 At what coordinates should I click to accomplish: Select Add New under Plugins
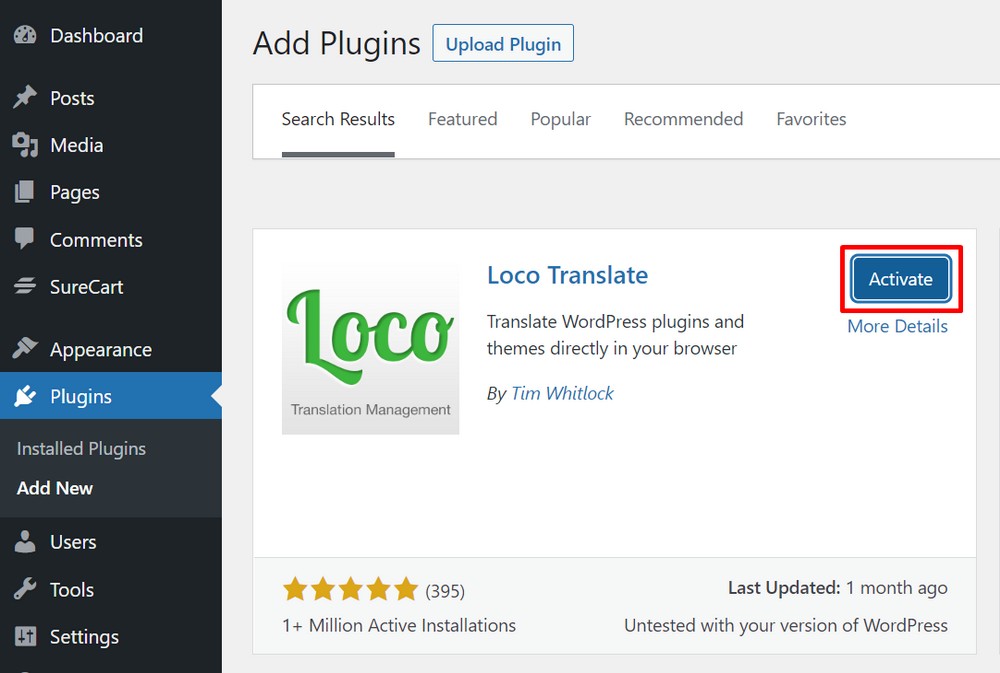[x=54, y=488]
